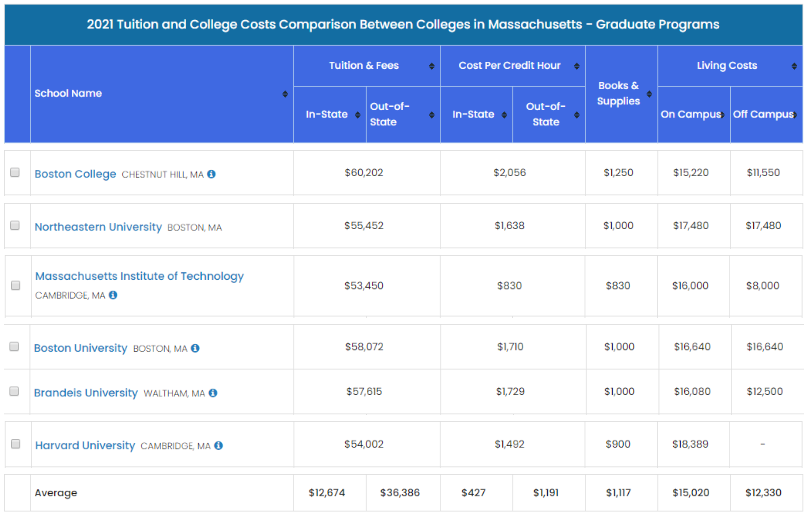Sort the Off Campus living costs column
The width and height of the screenshot is (811, 520).
tap(795, 115)
